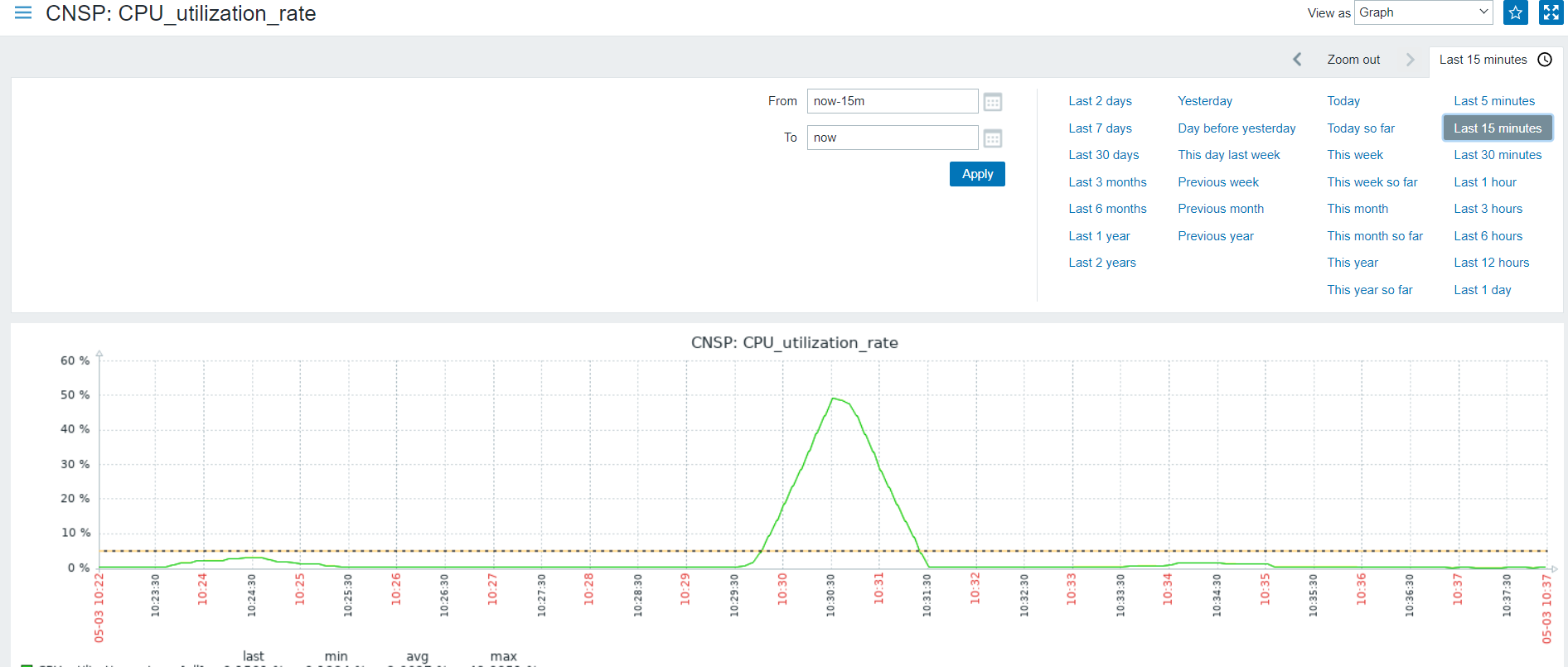Viewport: 1568px width, 667px height.
Task: Go to next time period arrow
Action: tap(1410, 60)
